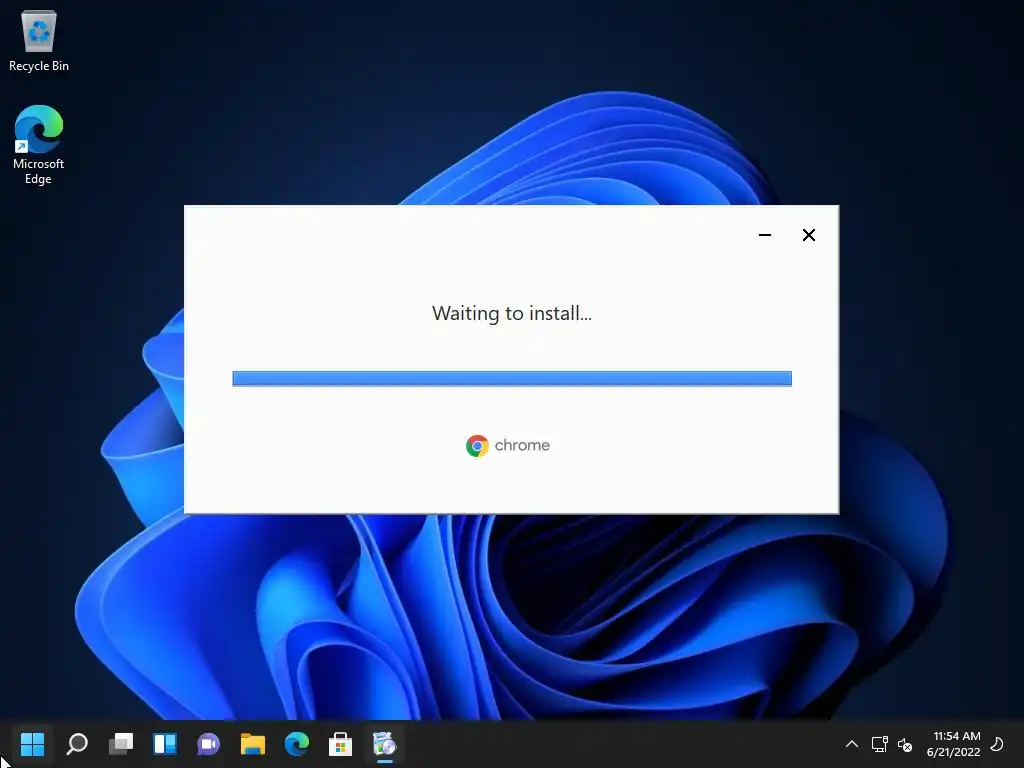Select the Microsoft Edge desktop shortcut
This screenshot has width=1024, height=768.
(39, 144)
